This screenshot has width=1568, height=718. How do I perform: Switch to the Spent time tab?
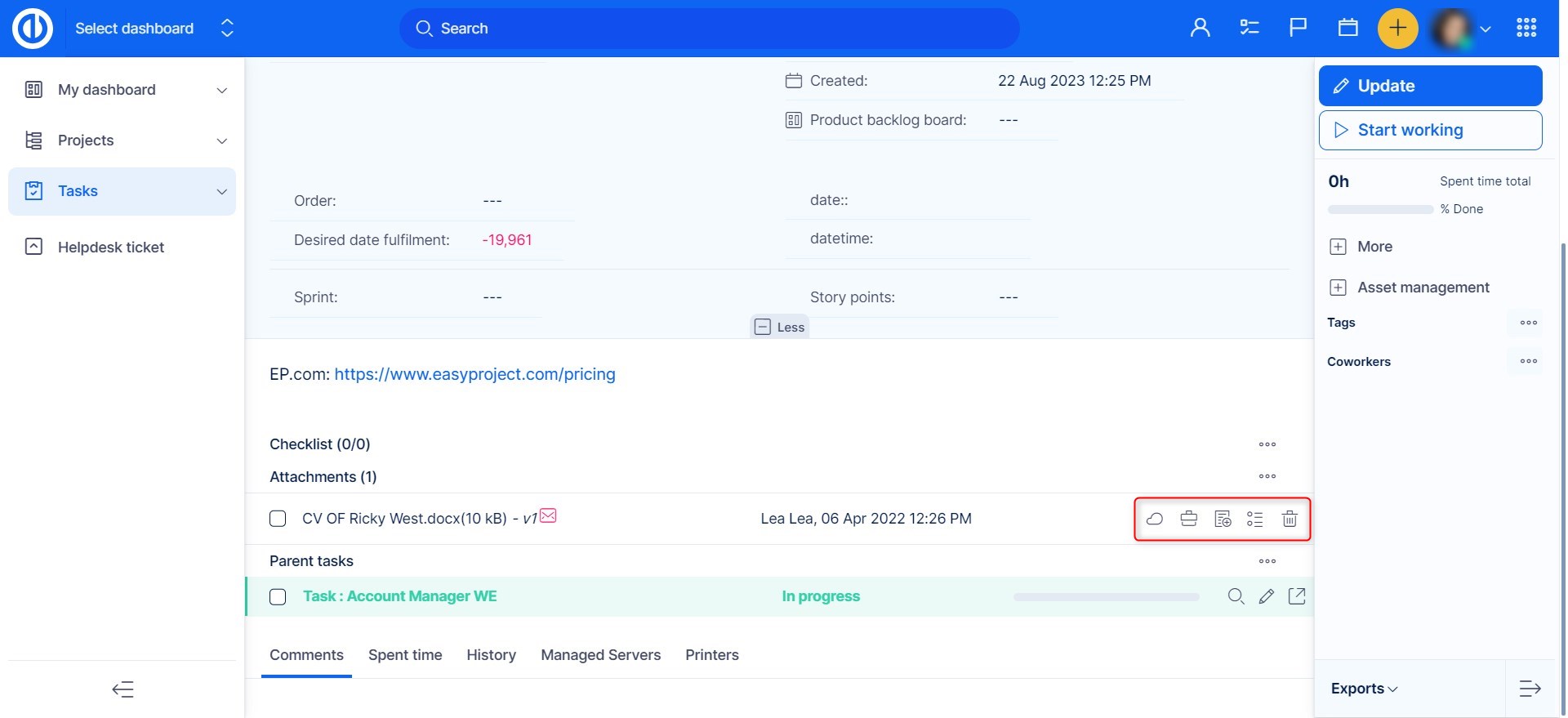(x=405, y=655)
